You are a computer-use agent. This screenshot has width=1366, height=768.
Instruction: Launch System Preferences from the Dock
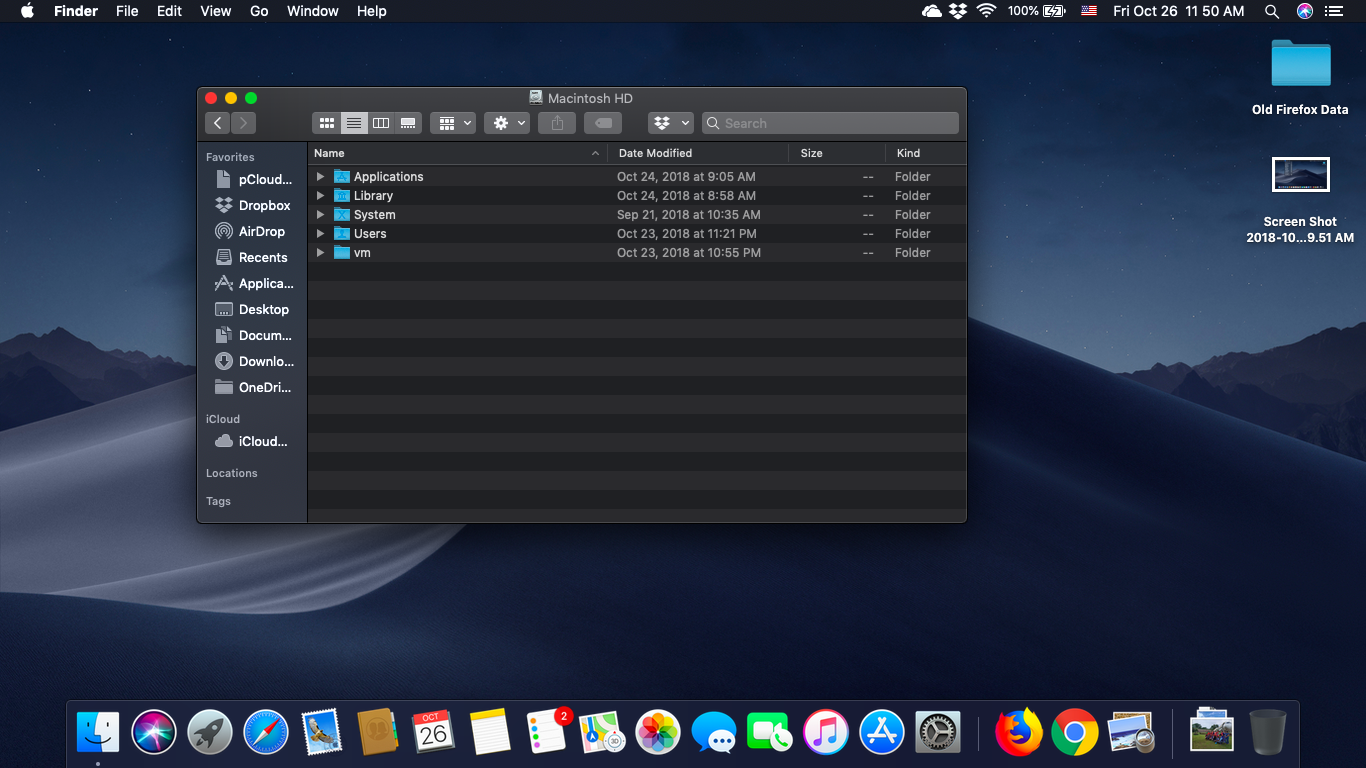[x=938, y=733]
